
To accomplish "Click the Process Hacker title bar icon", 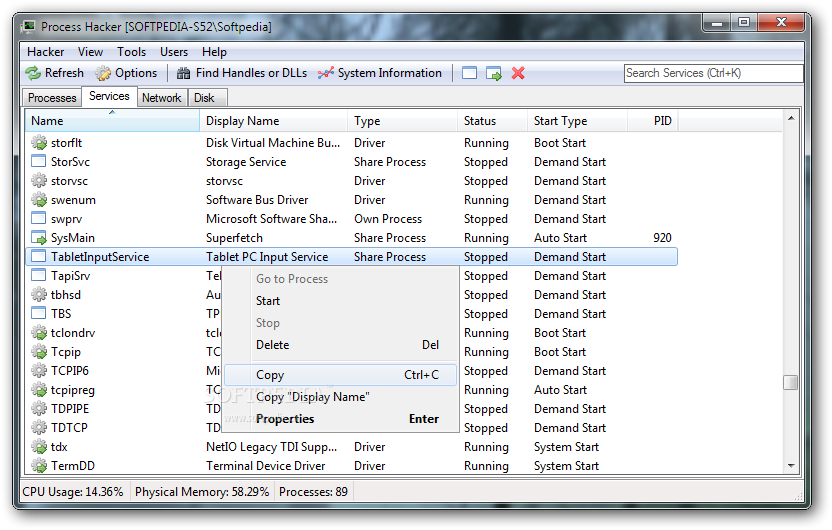I will coord(29,26).
